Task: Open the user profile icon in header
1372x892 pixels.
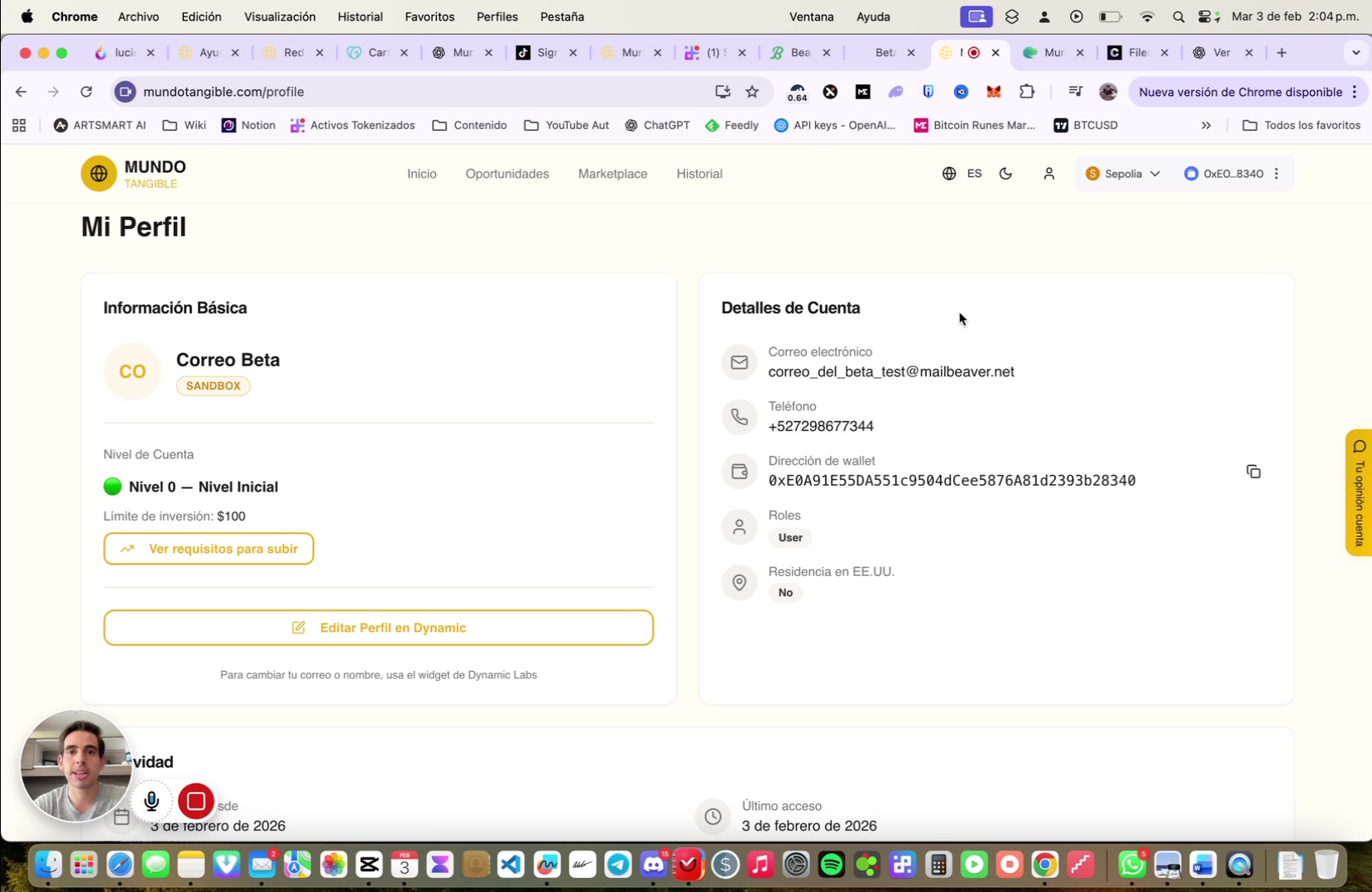Action: [1048, 174]
